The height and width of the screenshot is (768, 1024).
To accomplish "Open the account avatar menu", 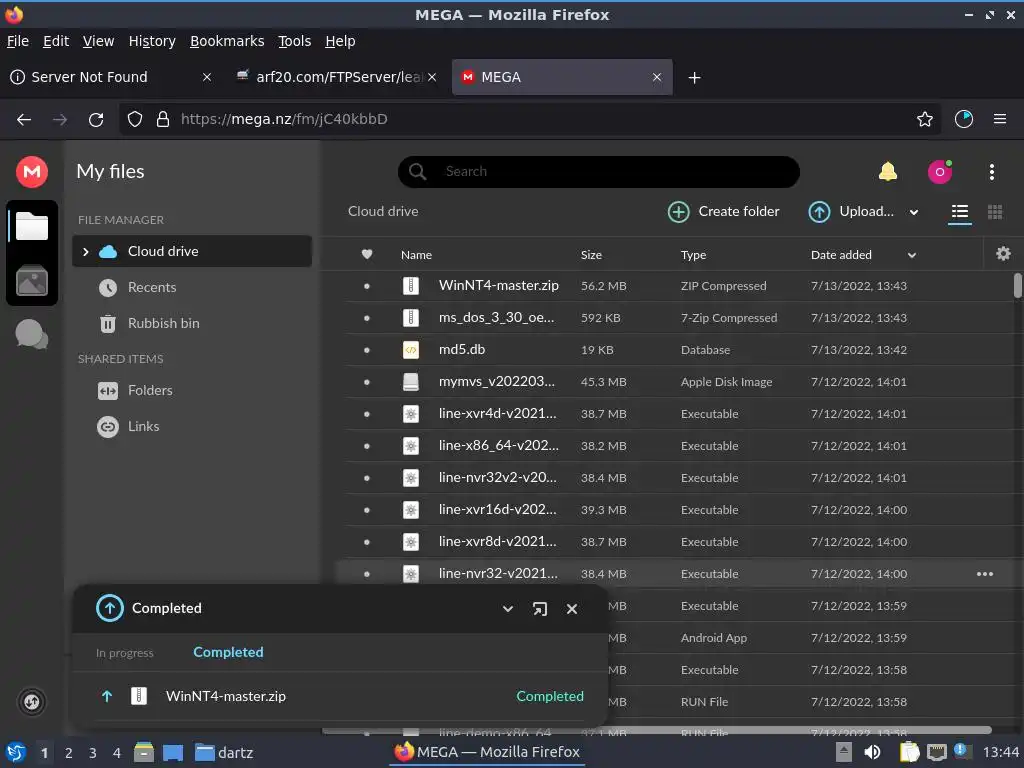I will point(940,172).
